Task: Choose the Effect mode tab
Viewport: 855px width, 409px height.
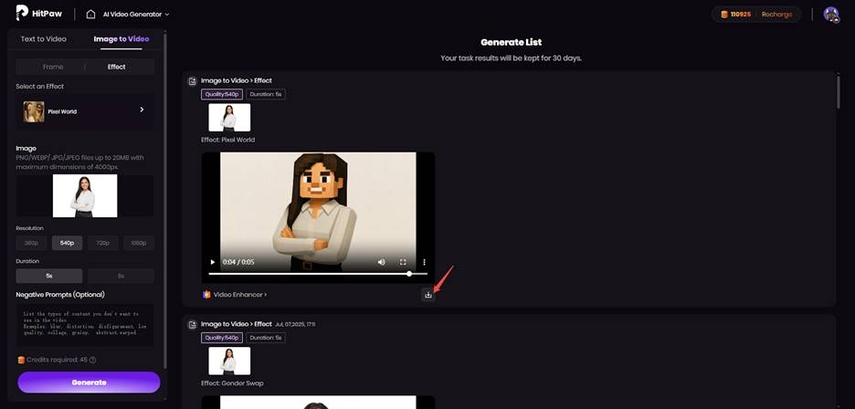Action: pyautogui.click(x=116, y=67)
